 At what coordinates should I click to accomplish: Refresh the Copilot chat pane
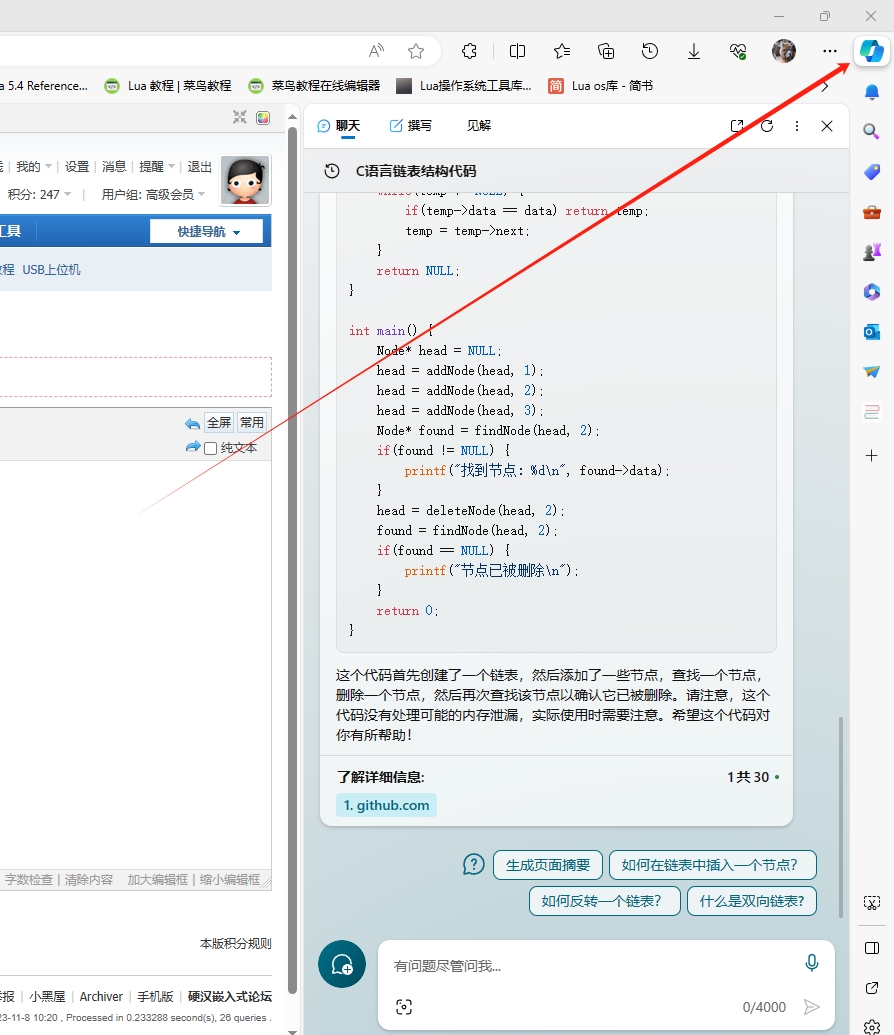click(x=767, y=125)
